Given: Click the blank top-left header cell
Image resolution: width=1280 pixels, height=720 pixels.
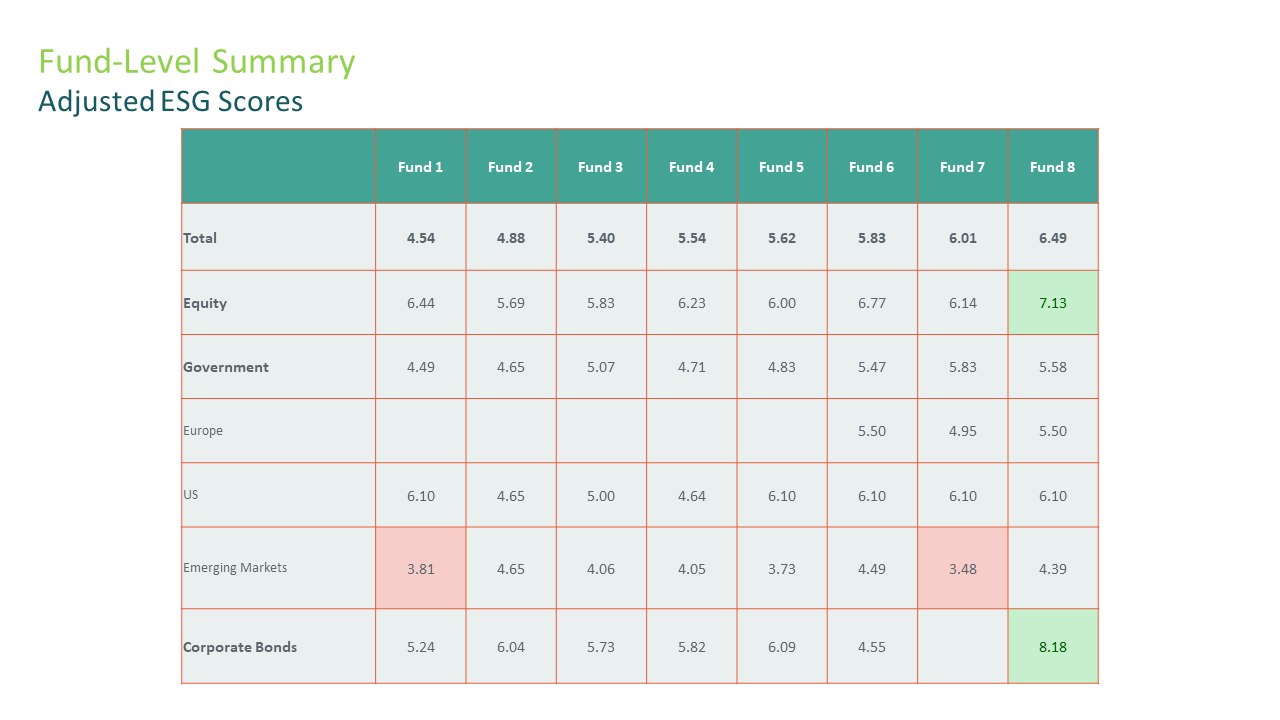Looking at the screenshot, I should pos(278,166).
